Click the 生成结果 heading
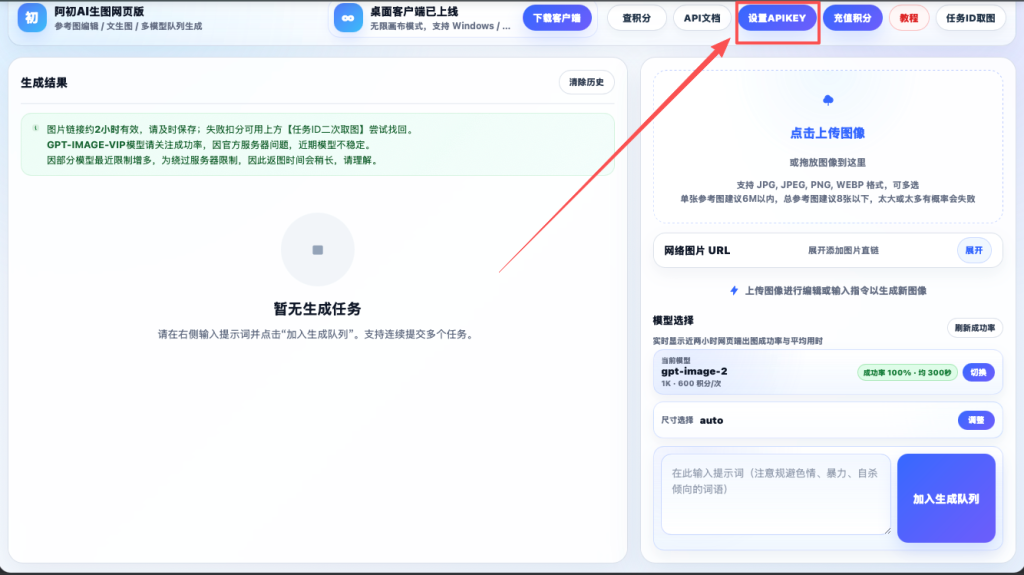The width and height of the screenshot is (1024, 575). pyautogui.click(x=44, y=83)
